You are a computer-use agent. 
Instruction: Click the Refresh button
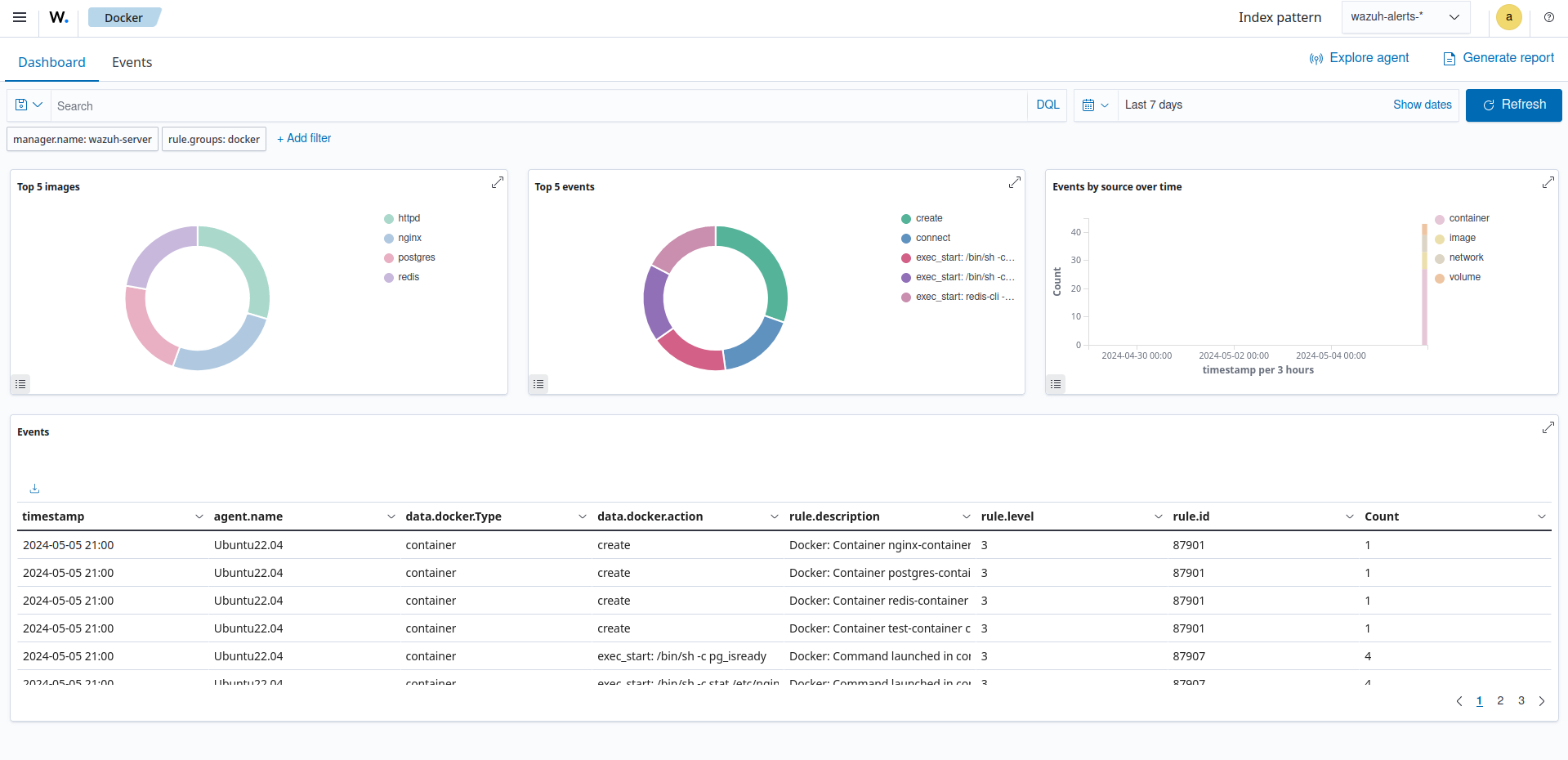1513,105
